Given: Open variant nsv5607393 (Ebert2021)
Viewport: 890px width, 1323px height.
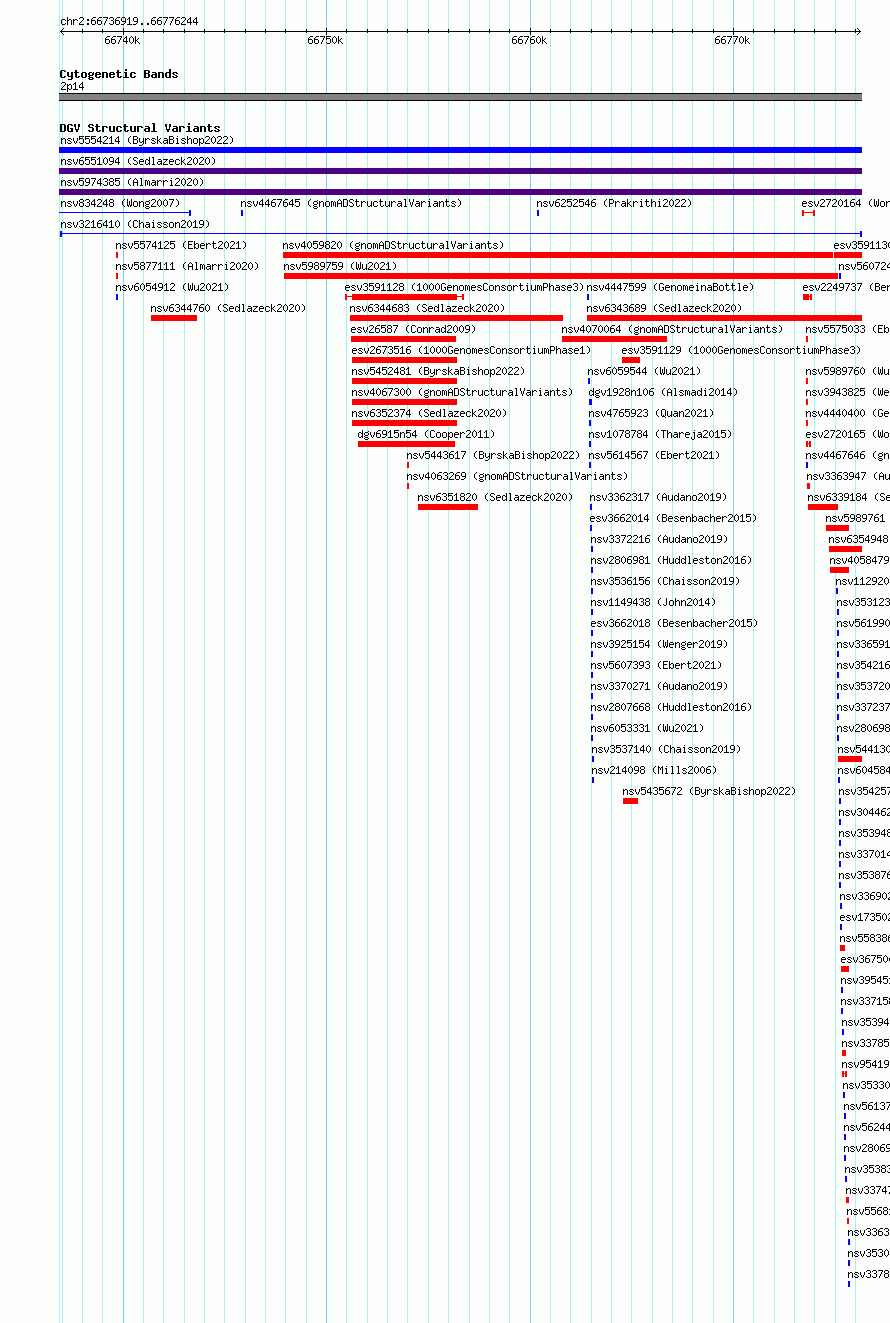Looking at the screenshot, I should [656, 665].
